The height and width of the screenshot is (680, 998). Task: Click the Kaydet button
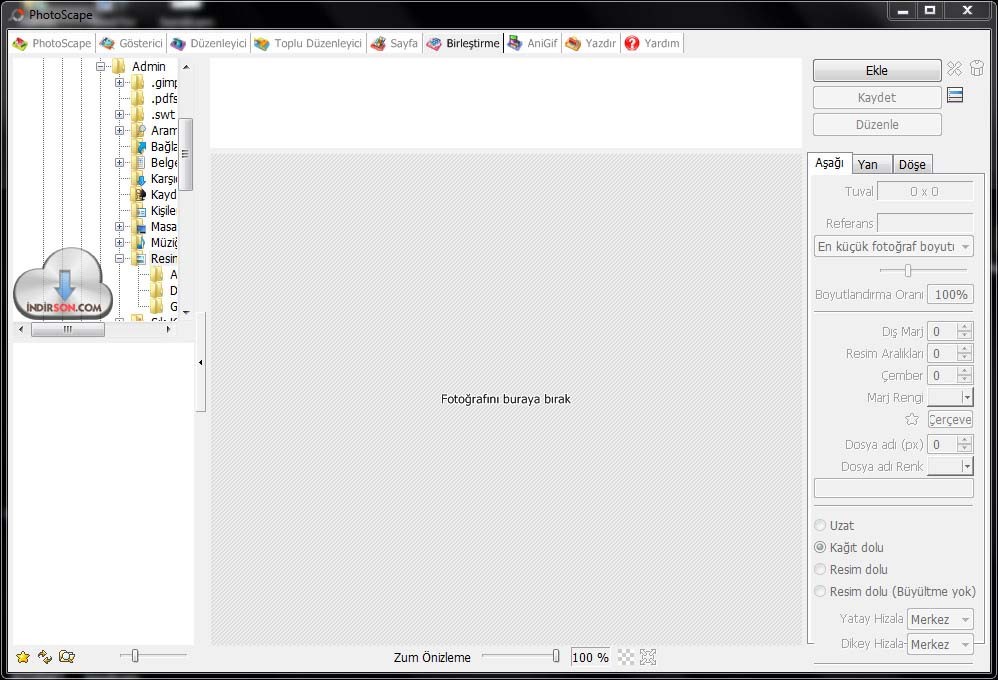pos(877,97)
